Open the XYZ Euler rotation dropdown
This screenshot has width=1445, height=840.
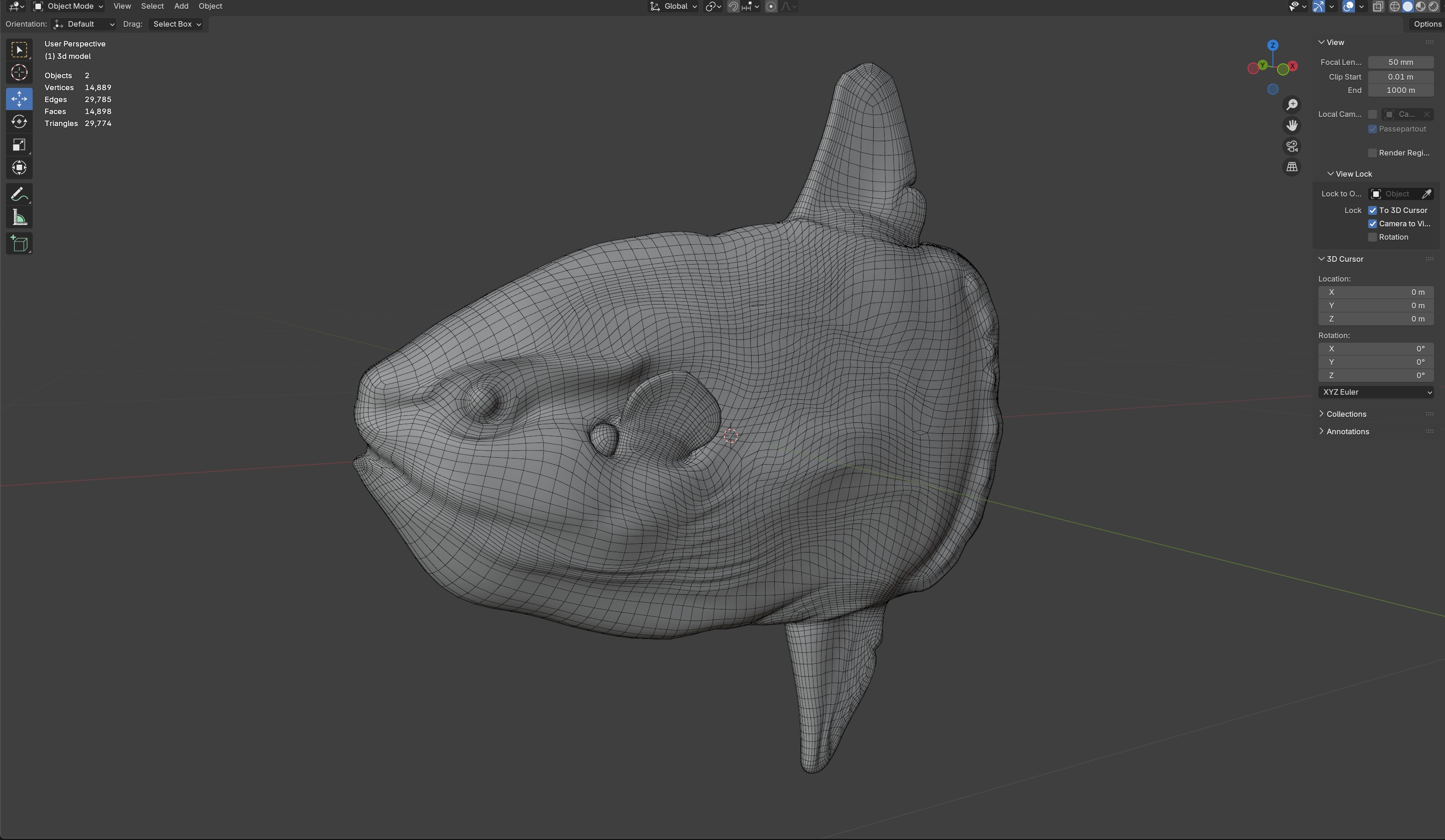pos(1376,392)
